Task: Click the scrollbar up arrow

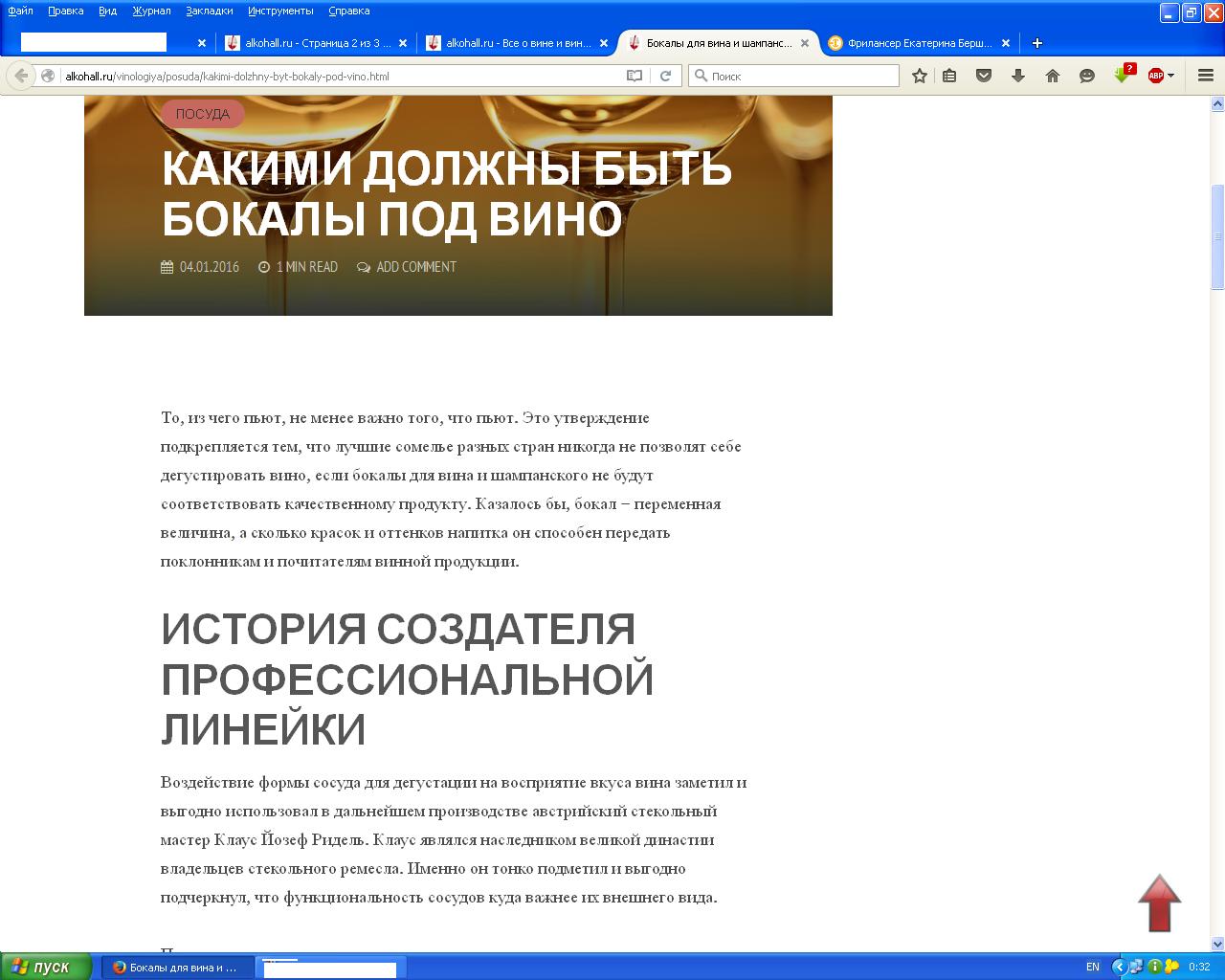Action: [1217, 102]
